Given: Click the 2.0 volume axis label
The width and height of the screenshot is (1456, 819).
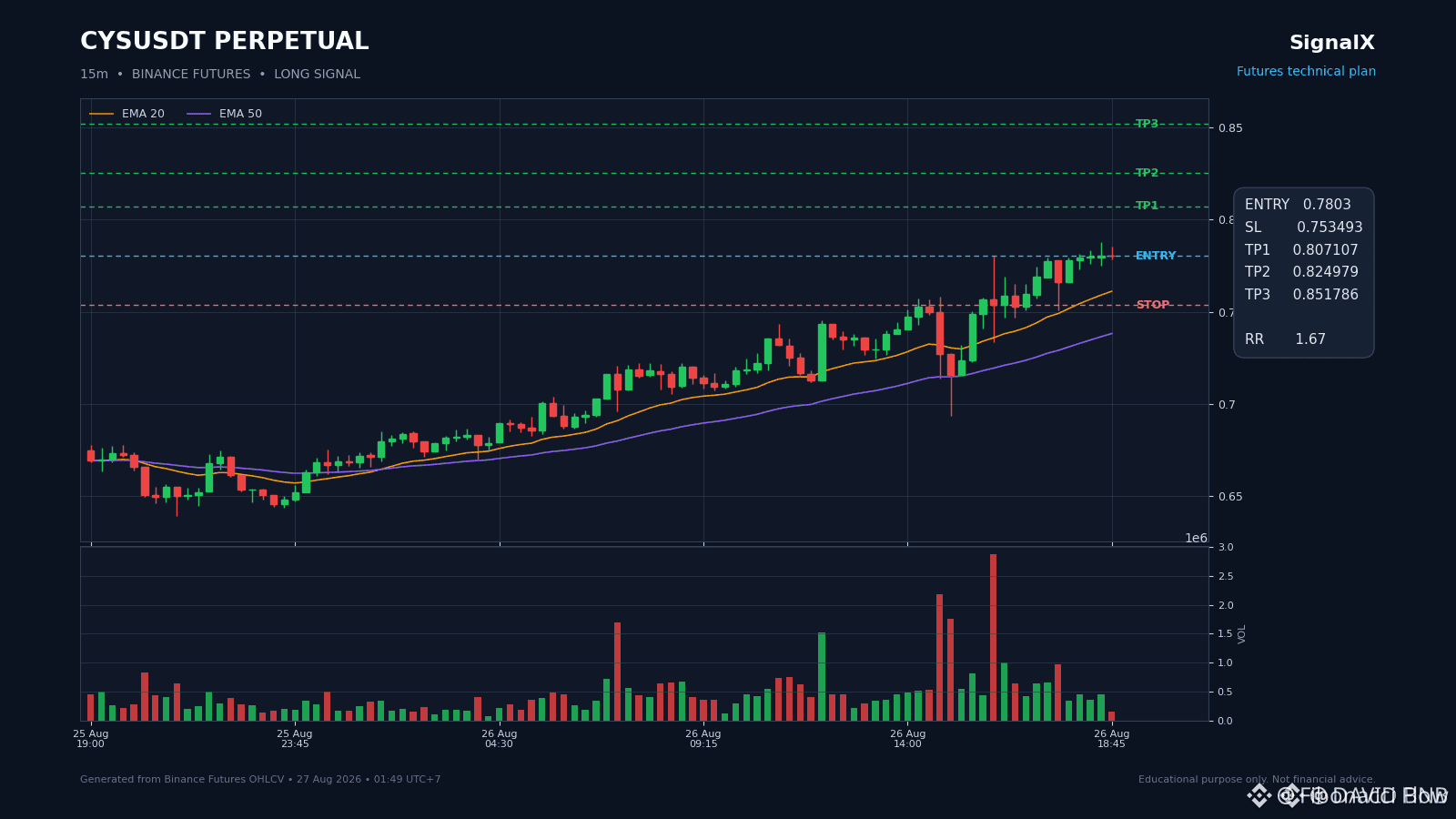Looking at the screenshot, I should [x=1226, y=606].
